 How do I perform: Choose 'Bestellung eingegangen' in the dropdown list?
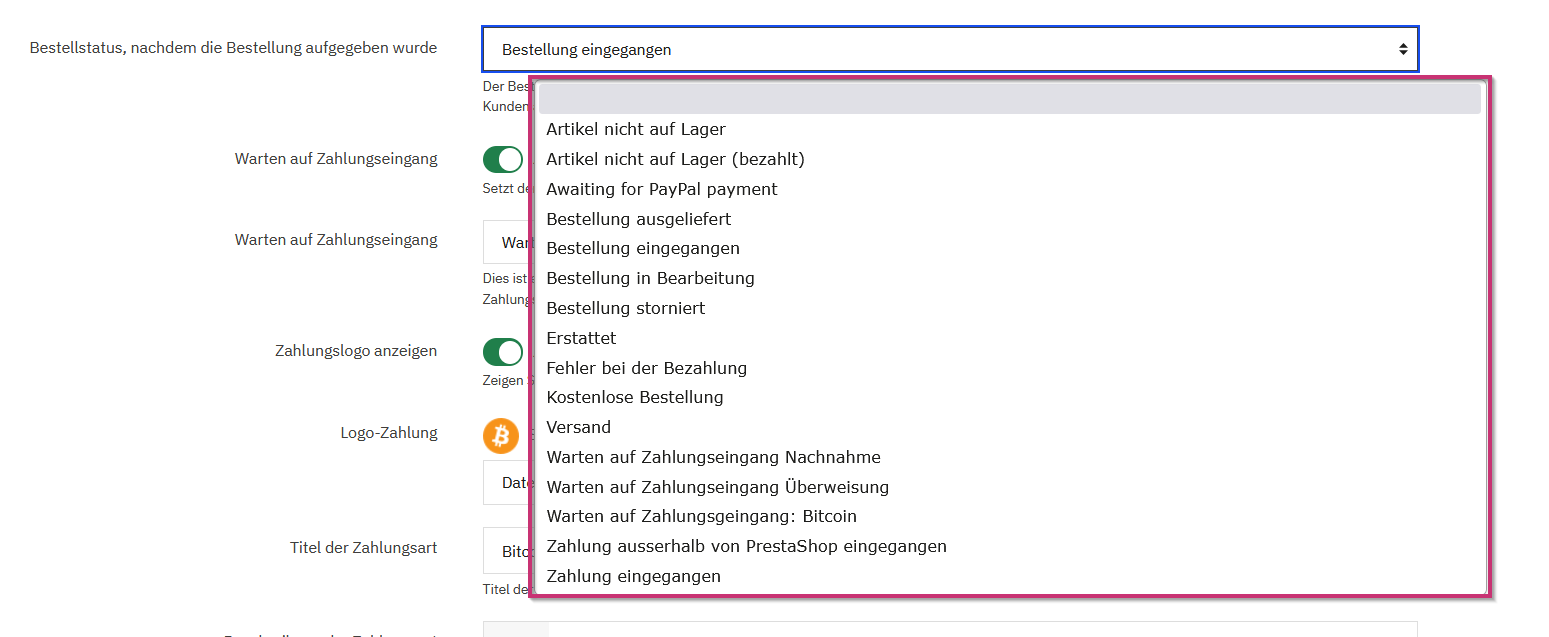pyautogui.click(x=643, y=248)
